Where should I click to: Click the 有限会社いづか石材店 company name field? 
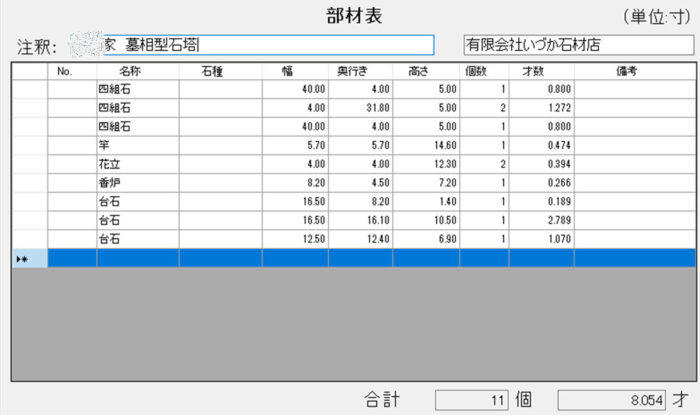pyautogui.click(x=575, y=46)
